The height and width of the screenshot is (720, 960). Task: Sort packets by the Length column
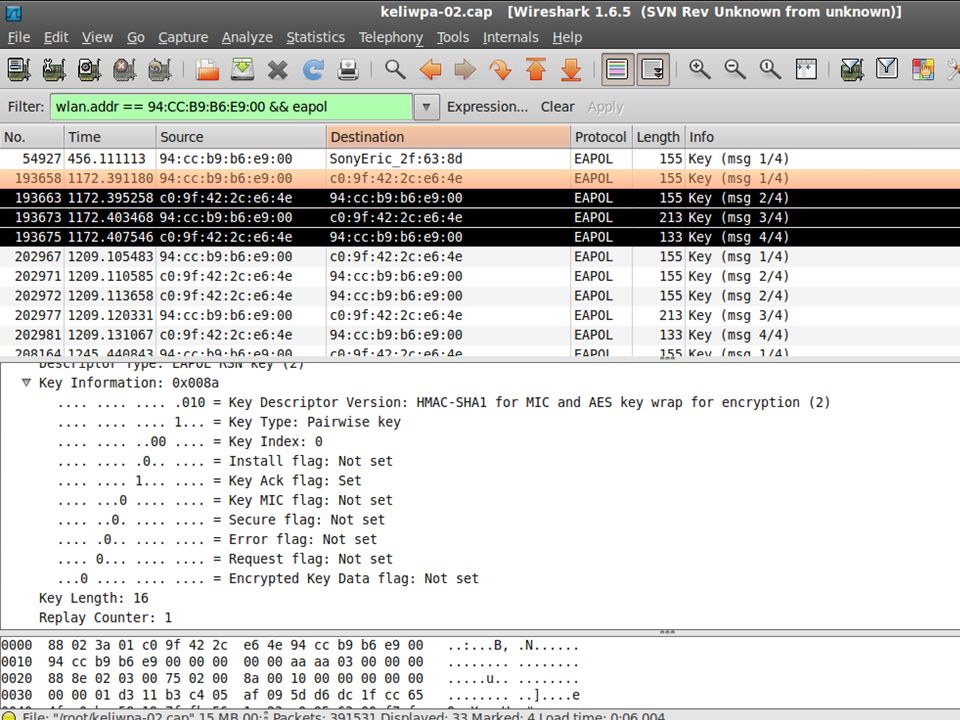click(x=658, y=137)
